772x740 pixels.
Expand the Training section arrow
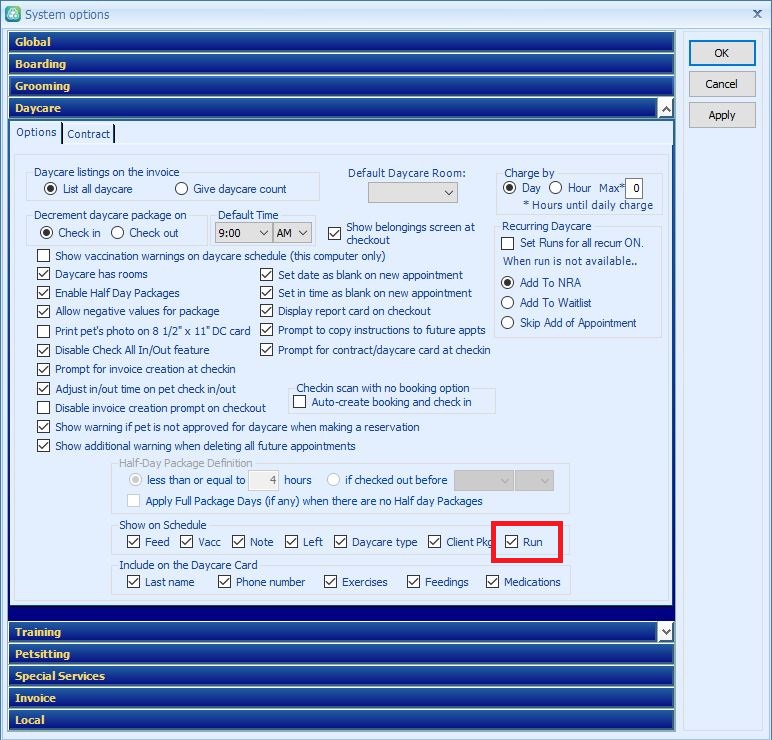tap(666, 632)
